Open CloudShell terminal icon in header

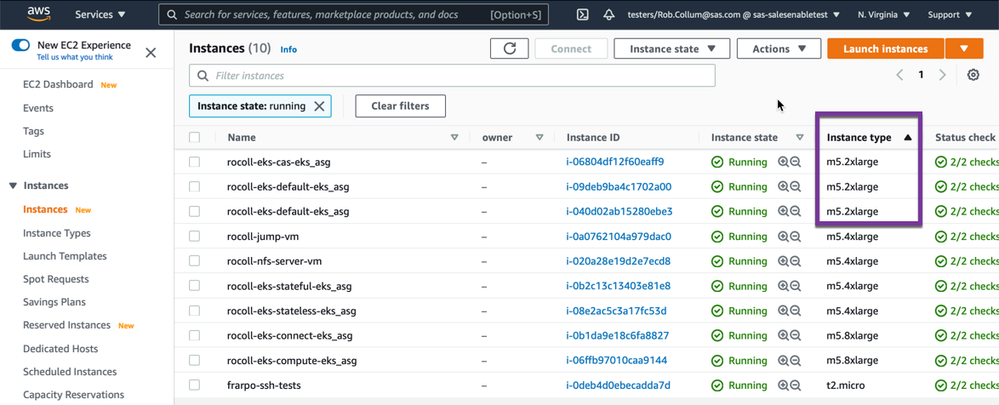(x=583, y=15)
